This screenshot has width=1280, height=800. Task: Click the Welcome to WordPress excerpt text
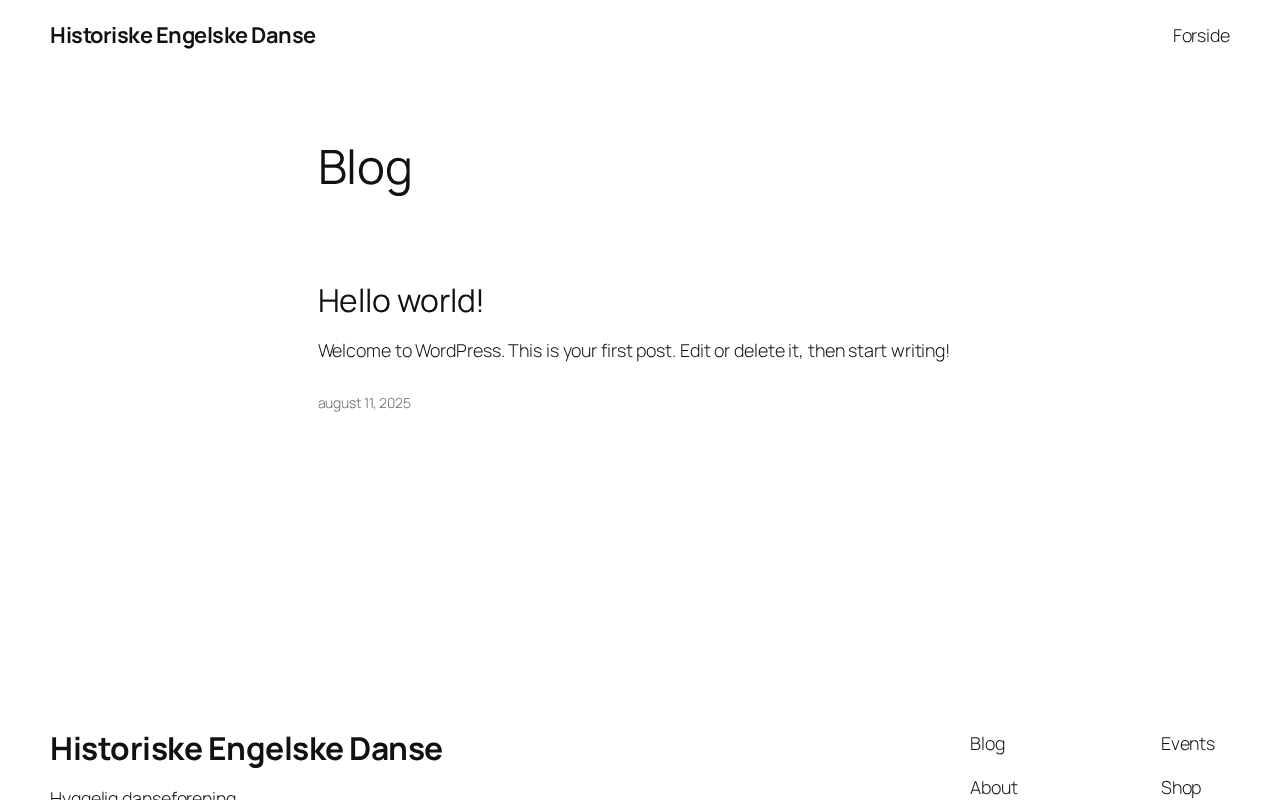[x=634, y=351]
